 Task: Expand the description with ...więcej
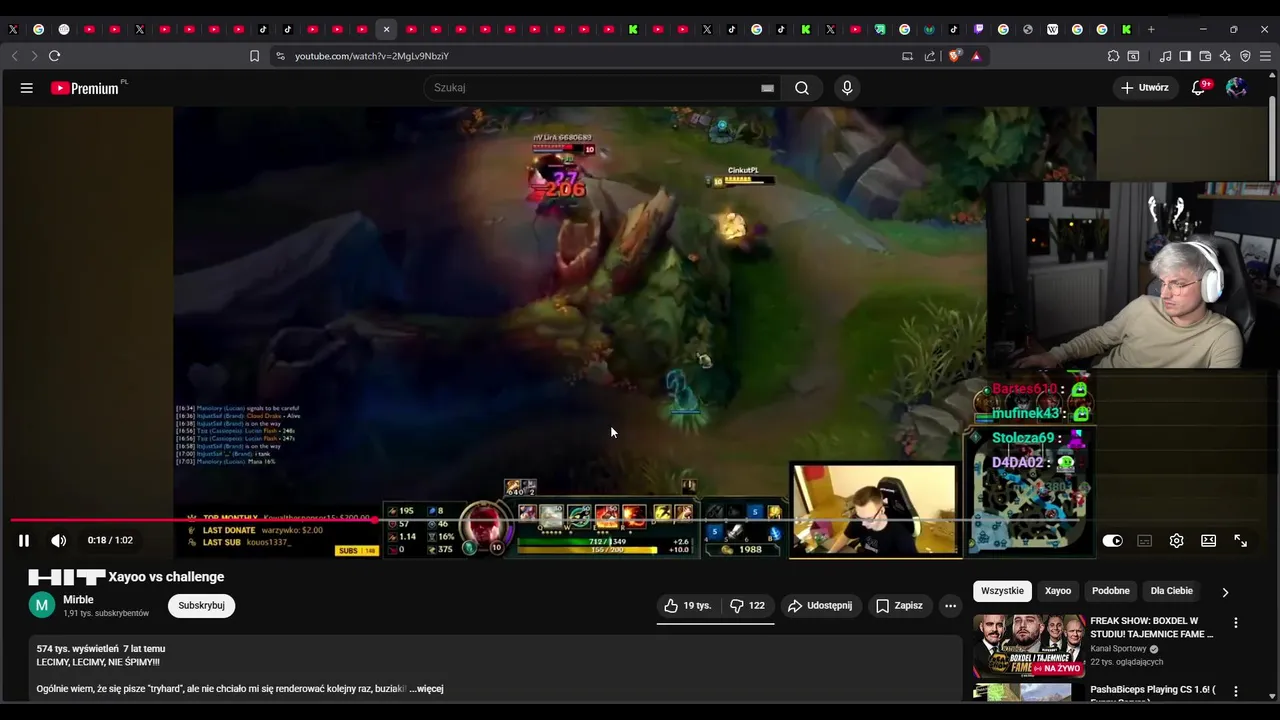pyautogui.click(x=426, y=688)
